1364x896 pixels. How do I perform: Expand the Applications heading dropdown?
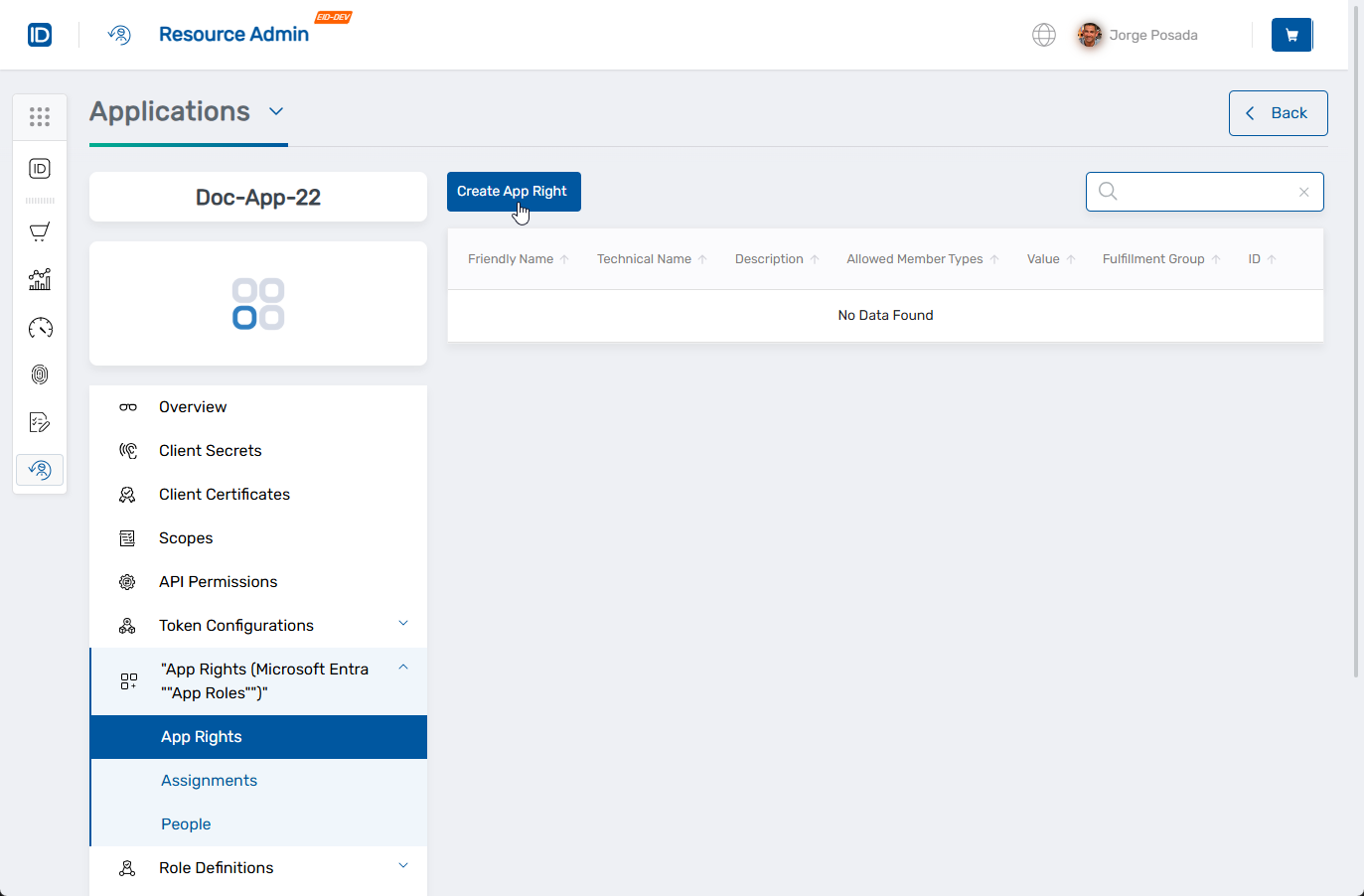[x=276, y=112]
